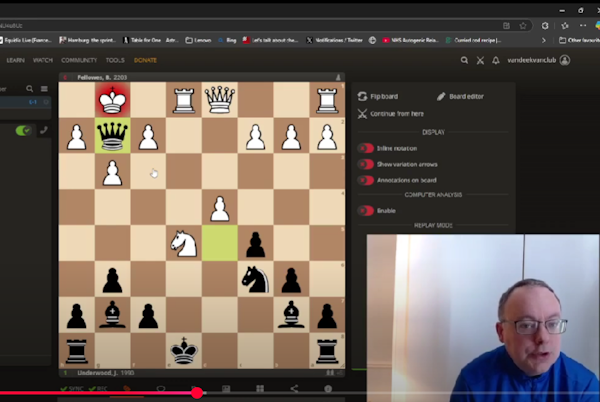The image size is (600, 402).
Task: Click the tags icon below the board
Action: coord(127,389)
